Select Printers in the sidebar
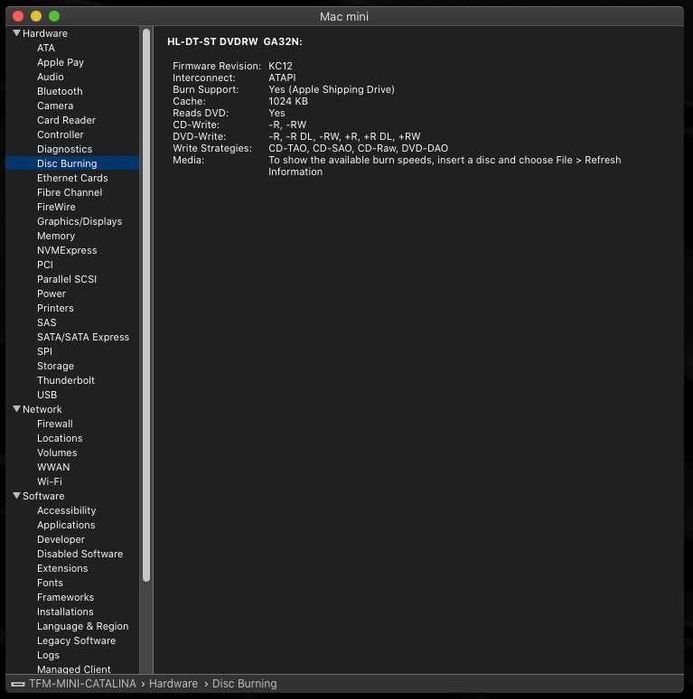 pos(55,308)
